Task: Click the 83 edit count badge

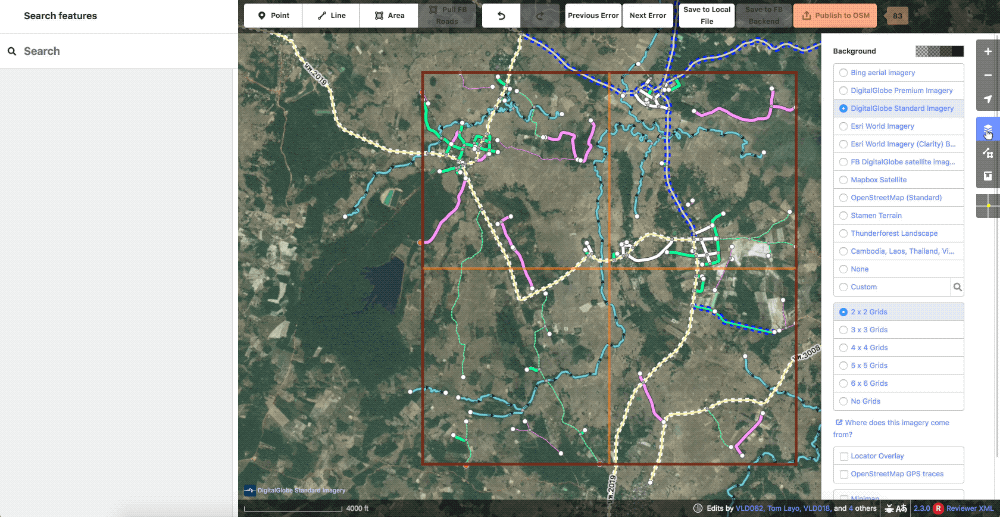Action: pyautogui.click(x=897, y=15)
